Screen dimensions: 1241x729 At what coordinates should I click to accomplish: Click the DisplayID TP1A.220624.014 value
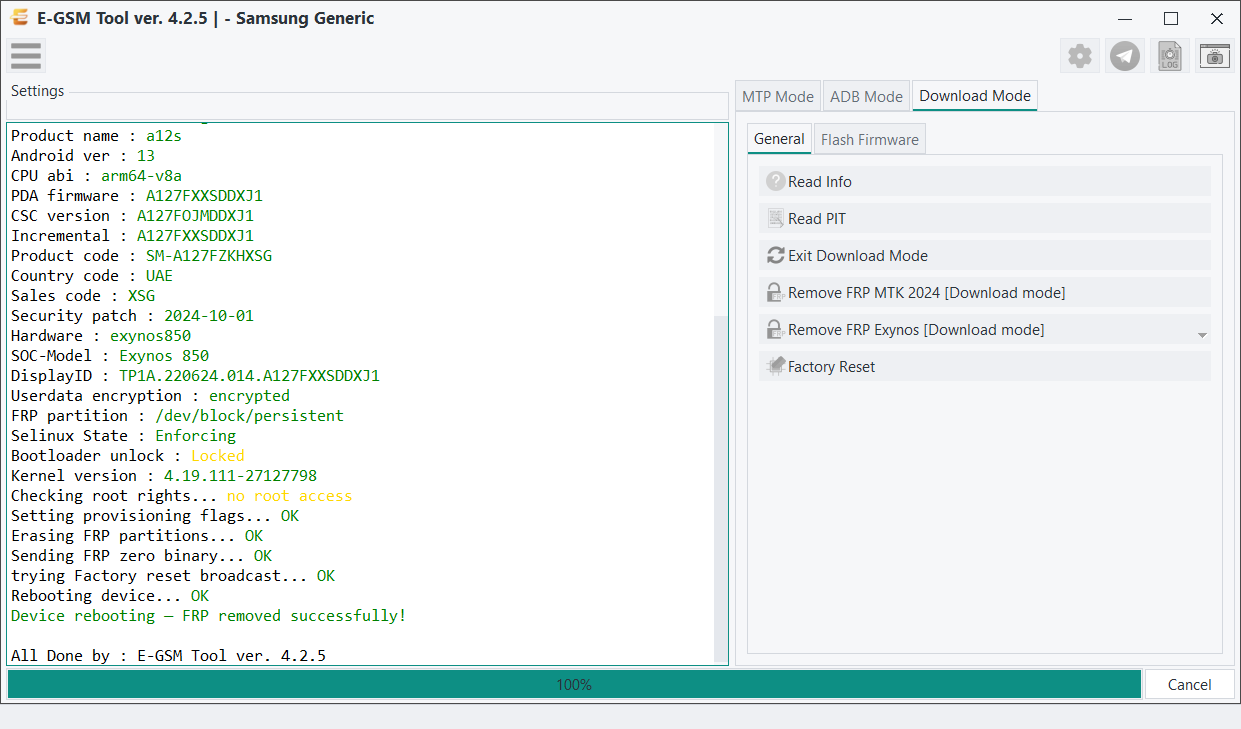[249, 375]
